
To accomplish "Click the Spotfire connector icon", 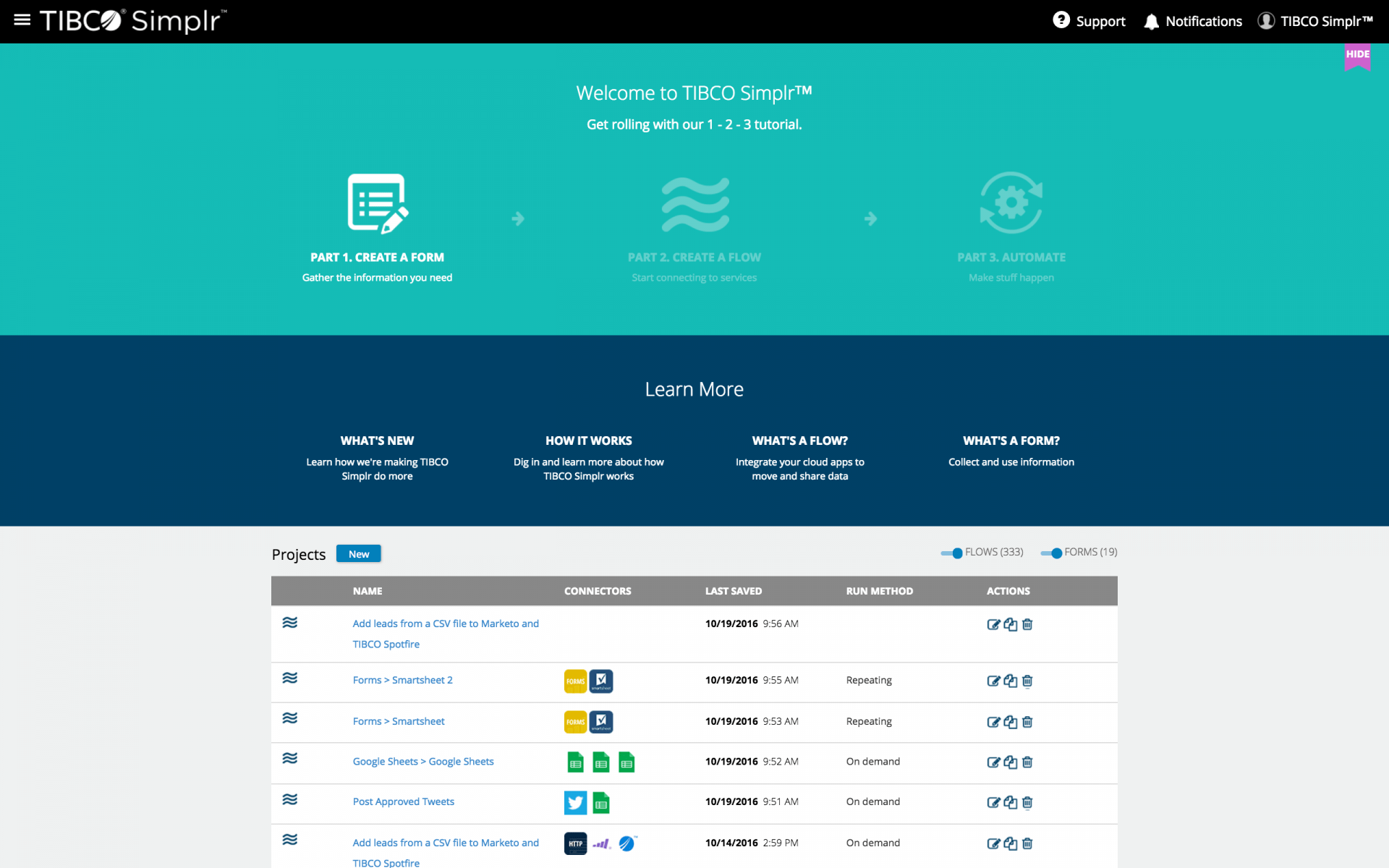I will (626, 843).
